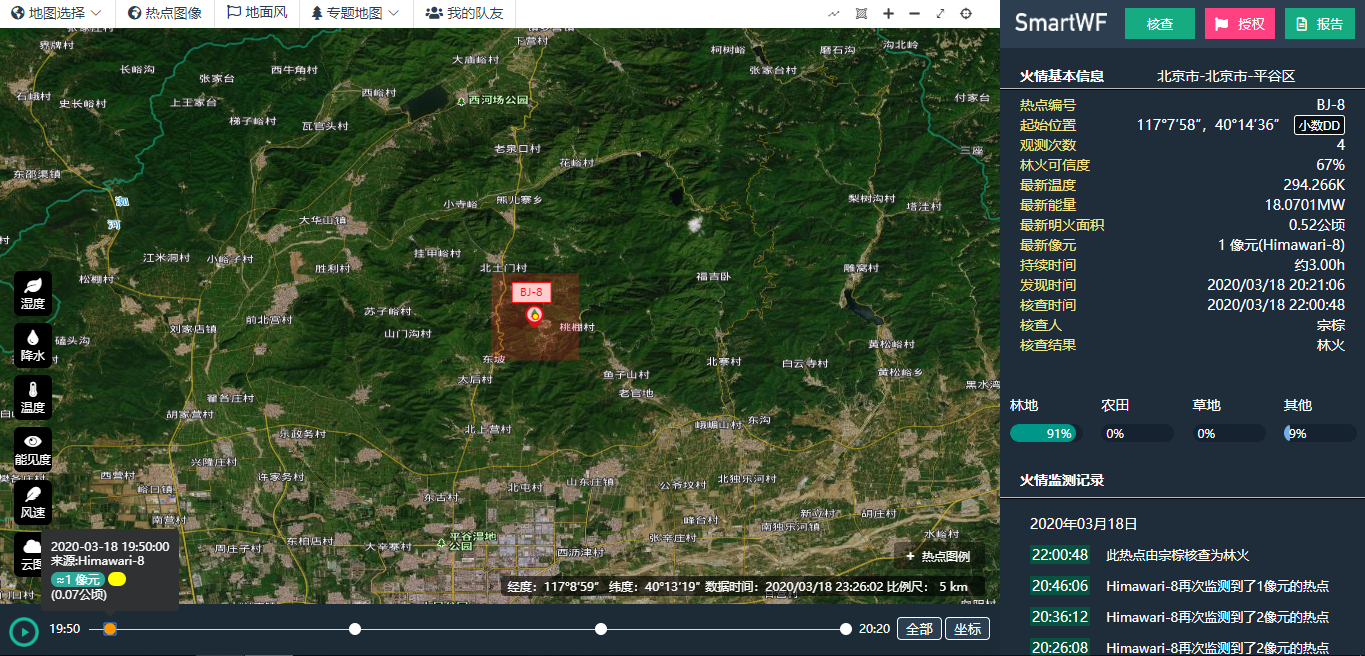Click the distance measurement line tool
The width and height of the screenshot is (1365, 656).
(x=834, y=14)
